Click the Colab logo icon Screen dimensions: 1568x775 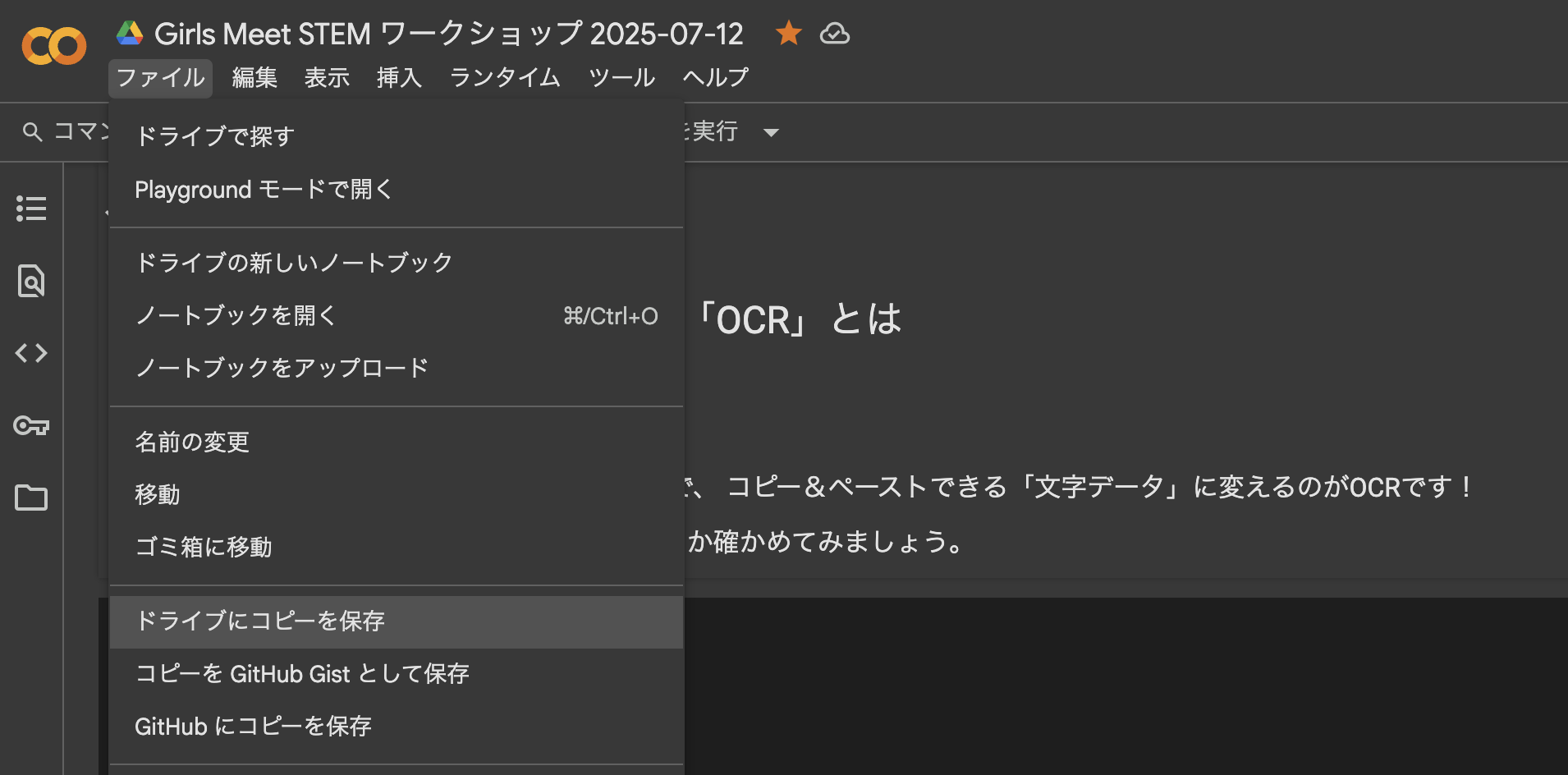pos(54,46)
